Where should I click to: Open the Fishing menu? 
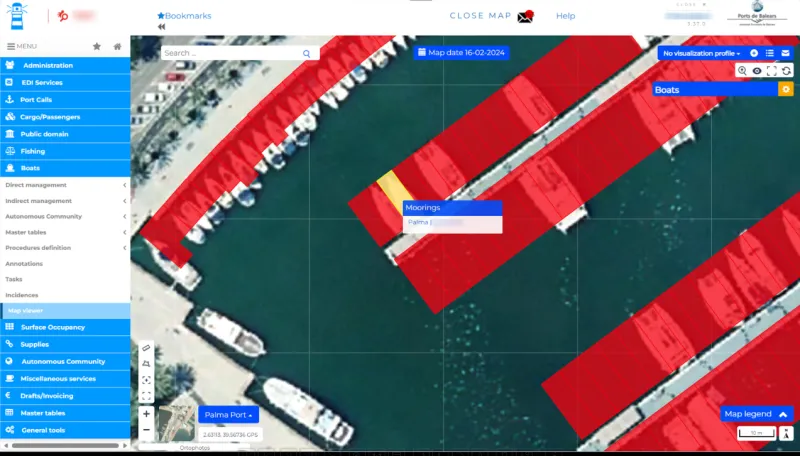point(65,151)
